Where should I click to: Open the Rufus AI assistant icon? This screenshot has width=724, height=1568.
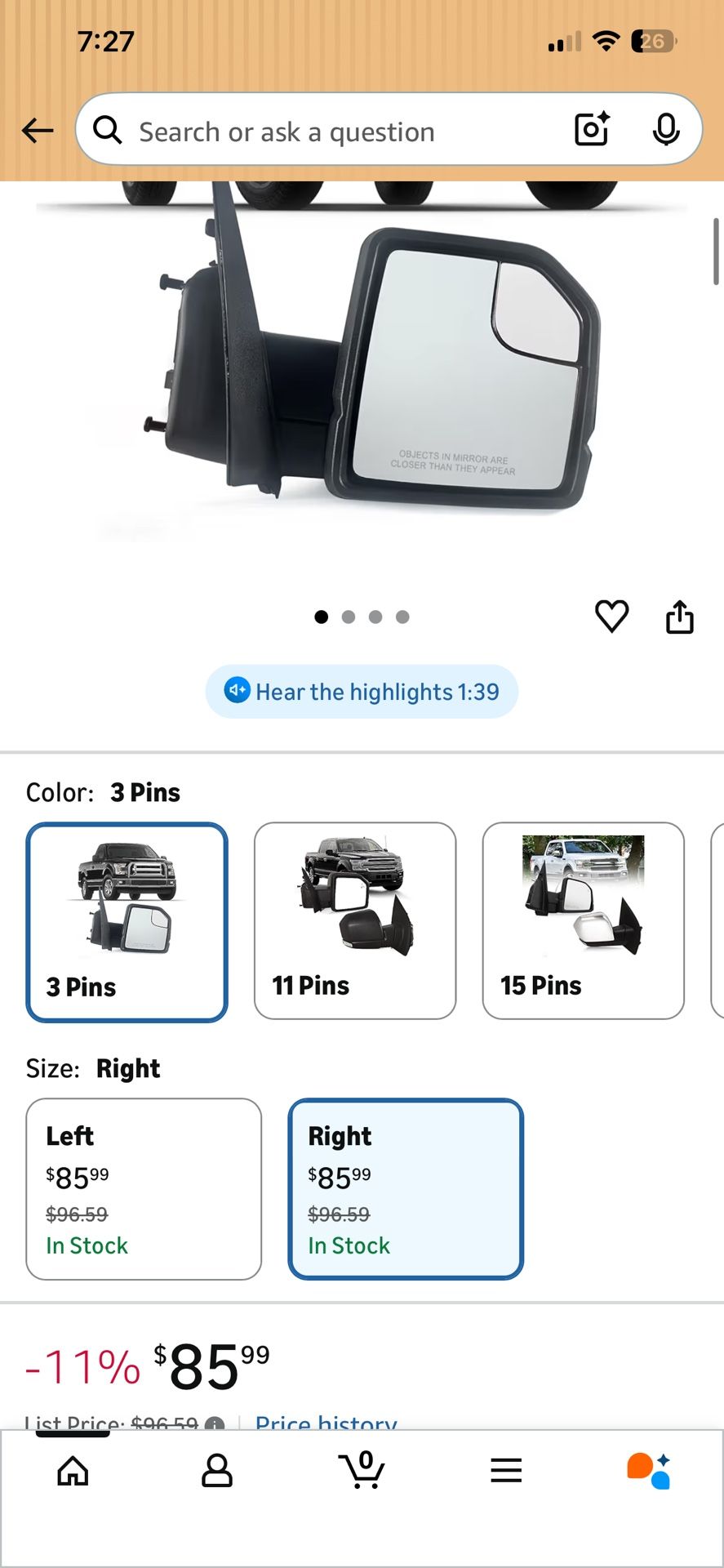[649, 1470]
